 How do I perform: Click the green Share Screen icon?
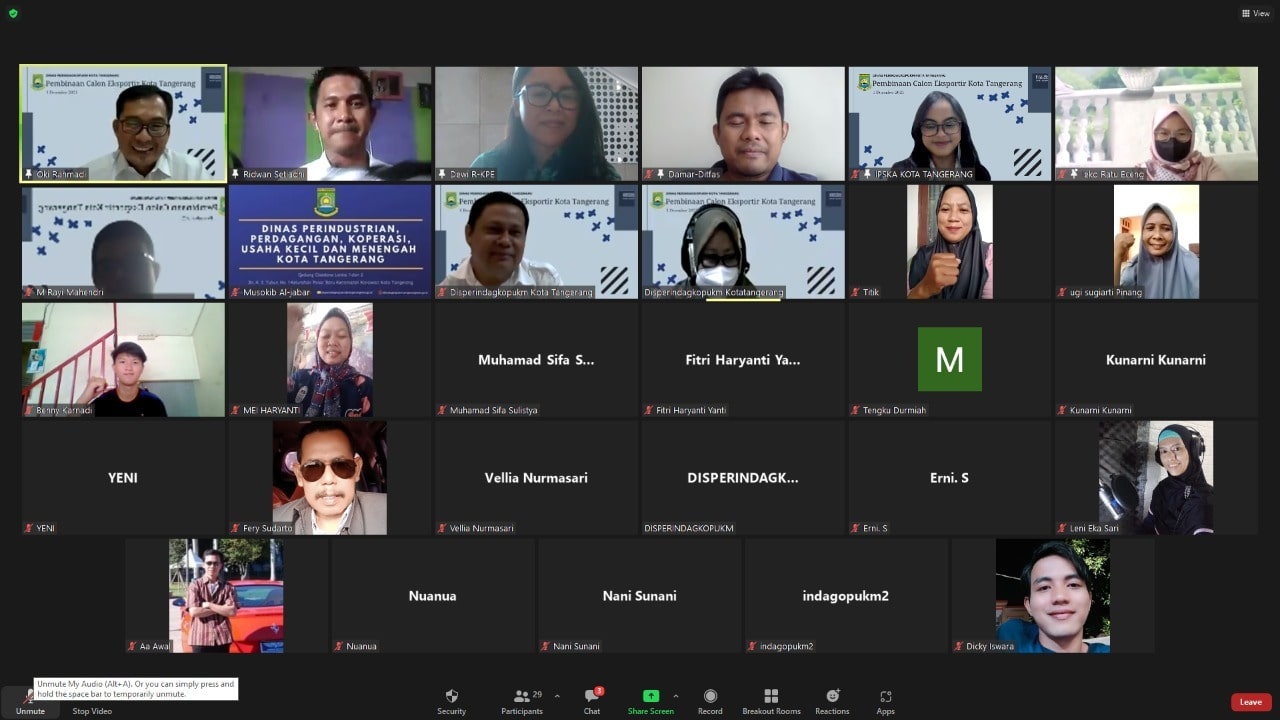point(650,696)
